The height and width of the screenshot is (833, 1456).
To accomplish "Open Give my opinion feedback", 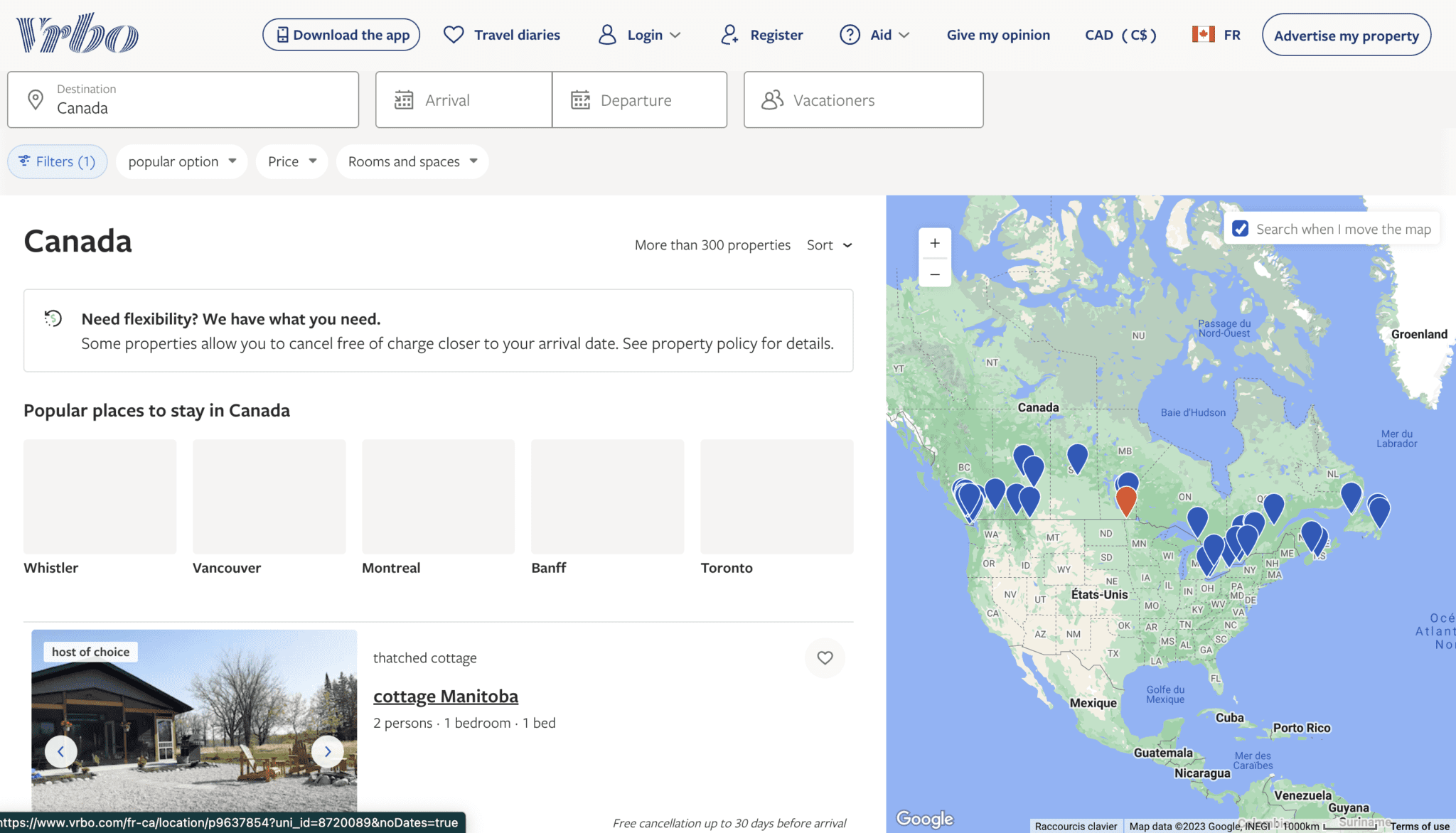I will tap(998, 35).
